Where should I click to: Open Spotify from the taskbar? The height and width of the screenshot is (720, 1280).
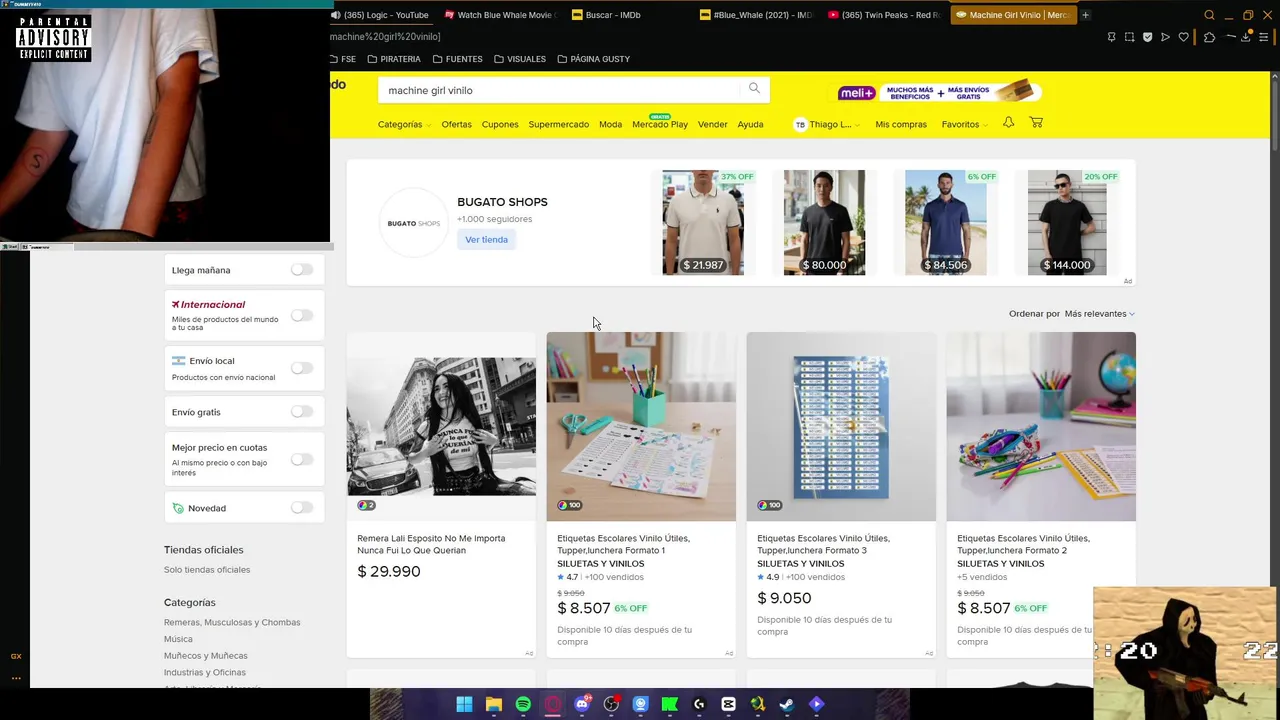[523, 704]
